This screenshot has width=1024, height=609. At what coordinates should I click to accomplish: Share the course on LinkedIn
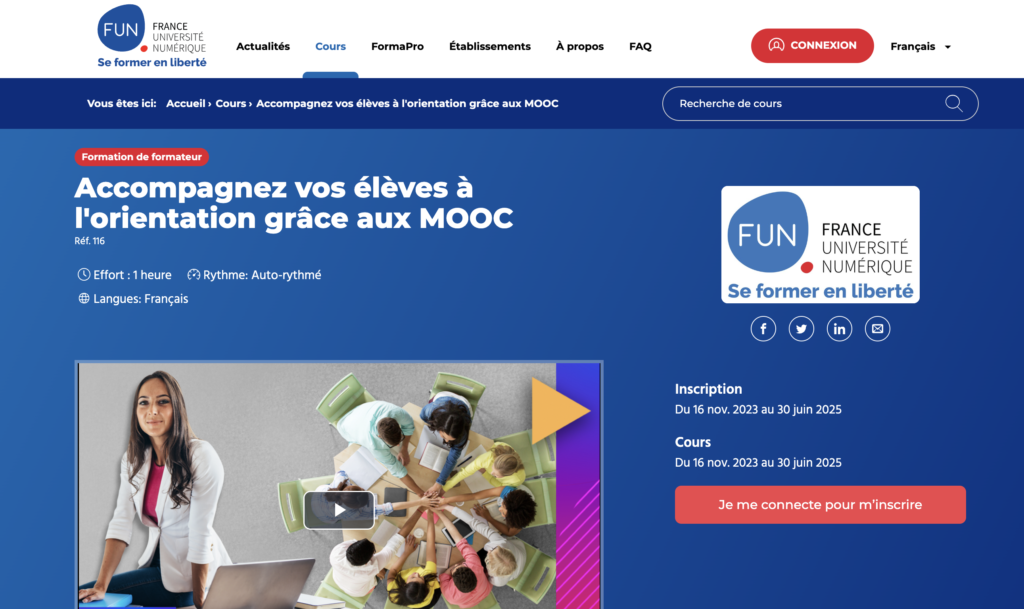click(839, 328)
